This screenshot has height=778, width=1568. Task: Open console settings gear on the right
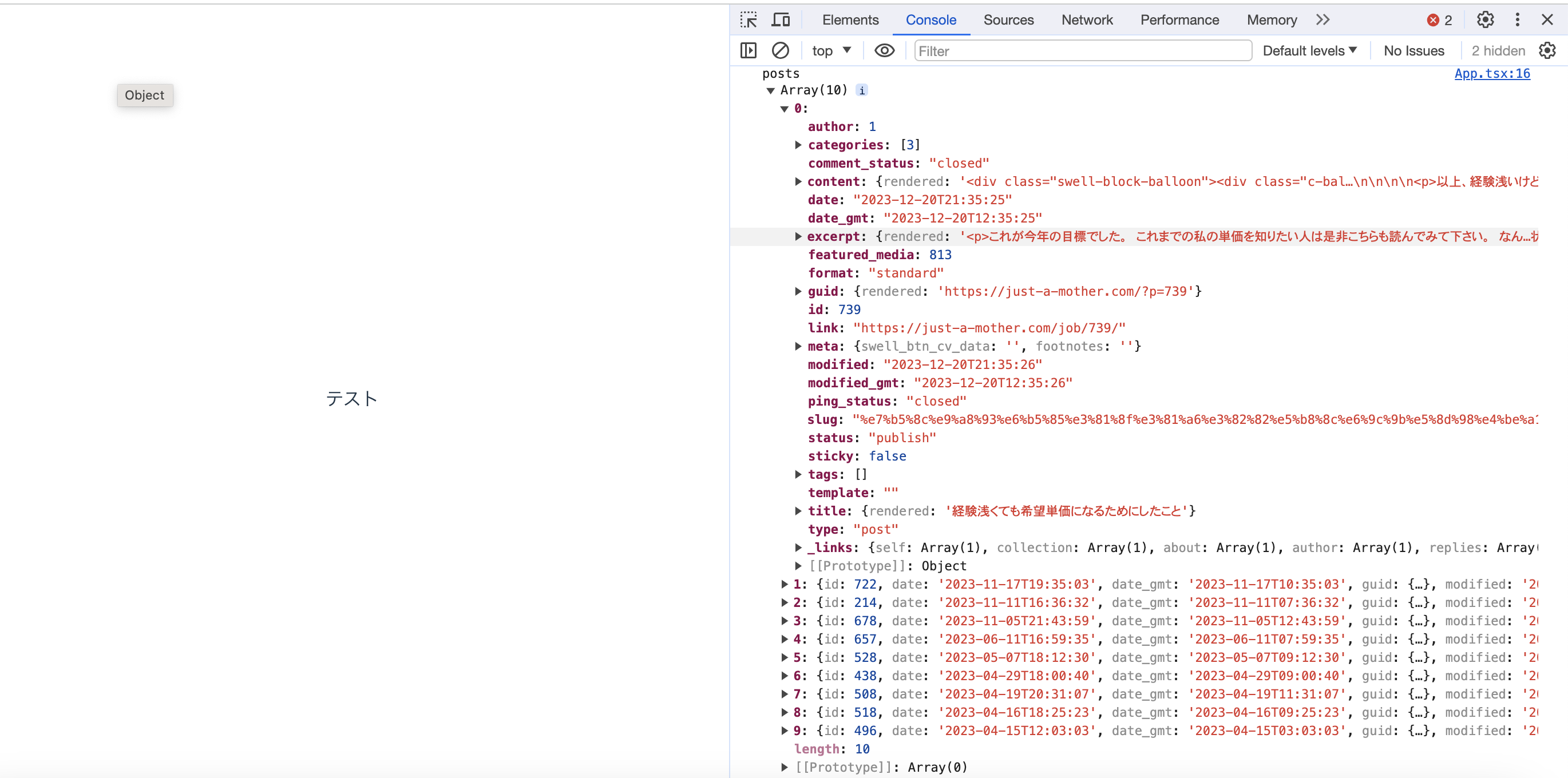click(x=1548, y=50)
